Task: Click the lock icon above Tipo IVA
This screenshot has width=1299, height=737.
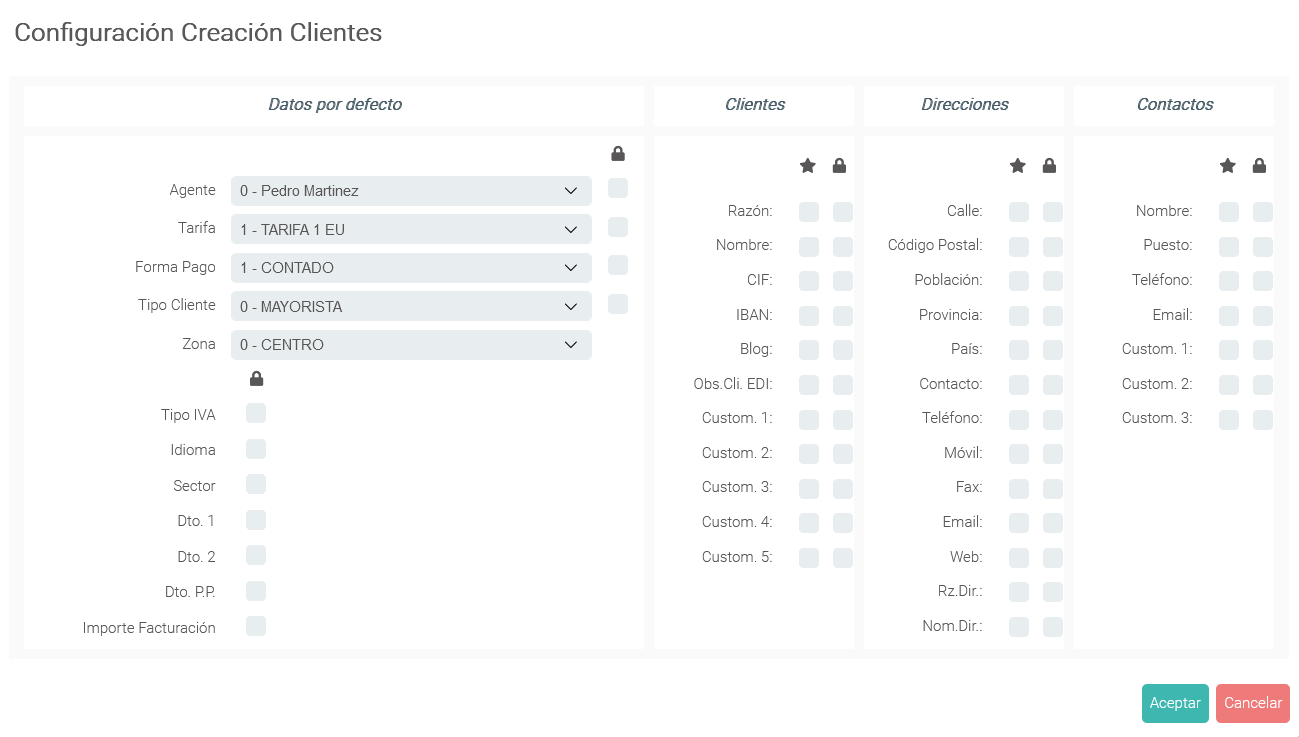Action: coord(256,379)
